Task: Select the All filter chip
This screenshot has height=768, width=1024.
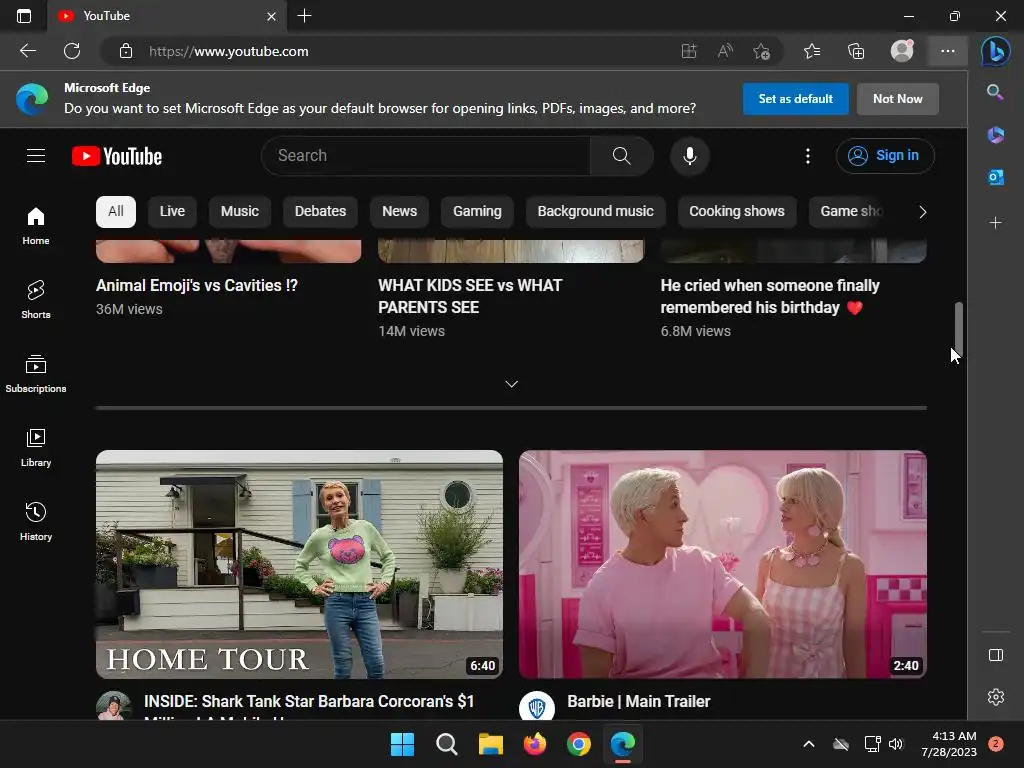Action: point(116,212)
